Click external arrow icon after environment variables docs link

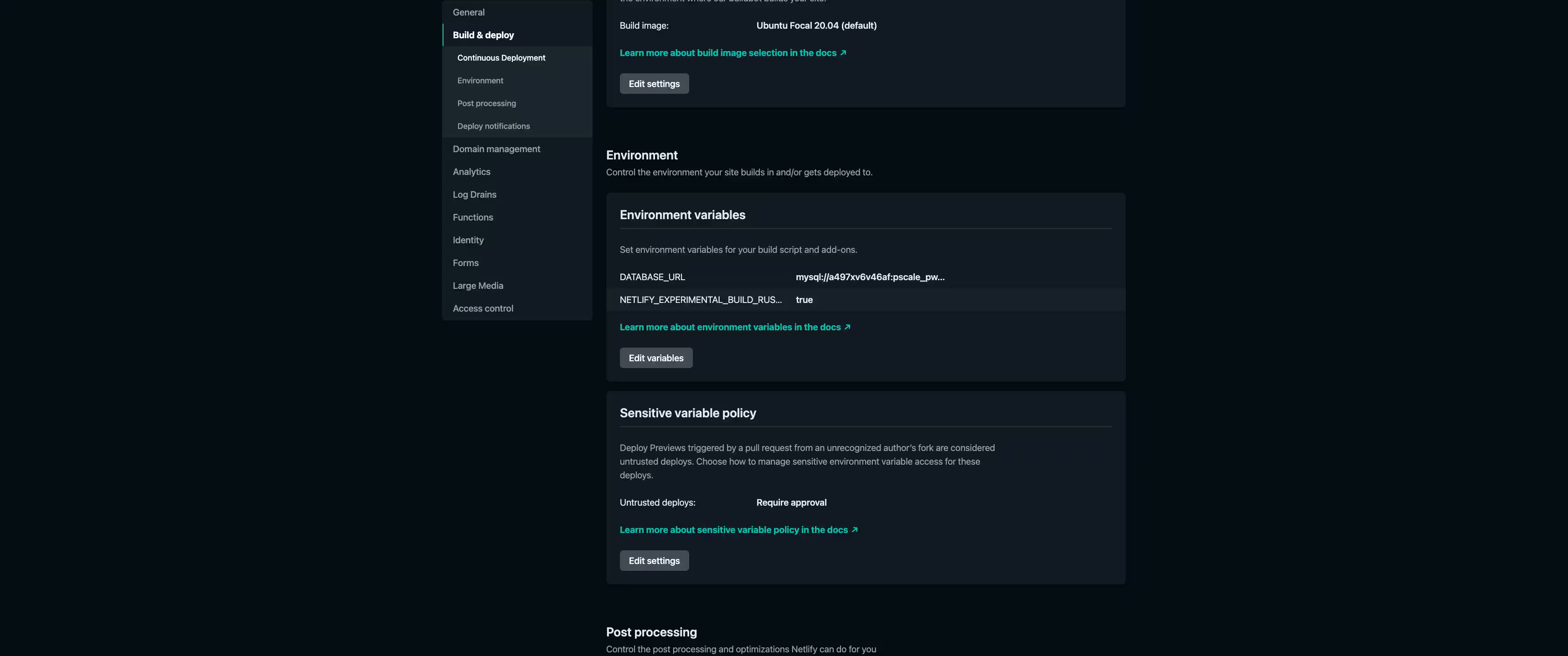pyautogui.click(x=847, y=328)
